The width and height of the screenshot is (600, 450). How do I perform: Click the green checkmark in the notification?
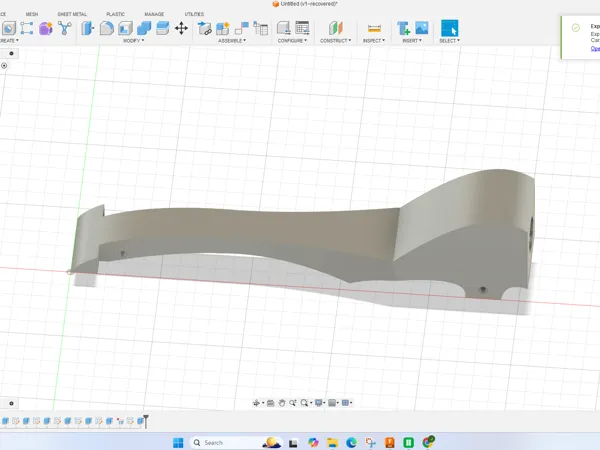point(576,28)
